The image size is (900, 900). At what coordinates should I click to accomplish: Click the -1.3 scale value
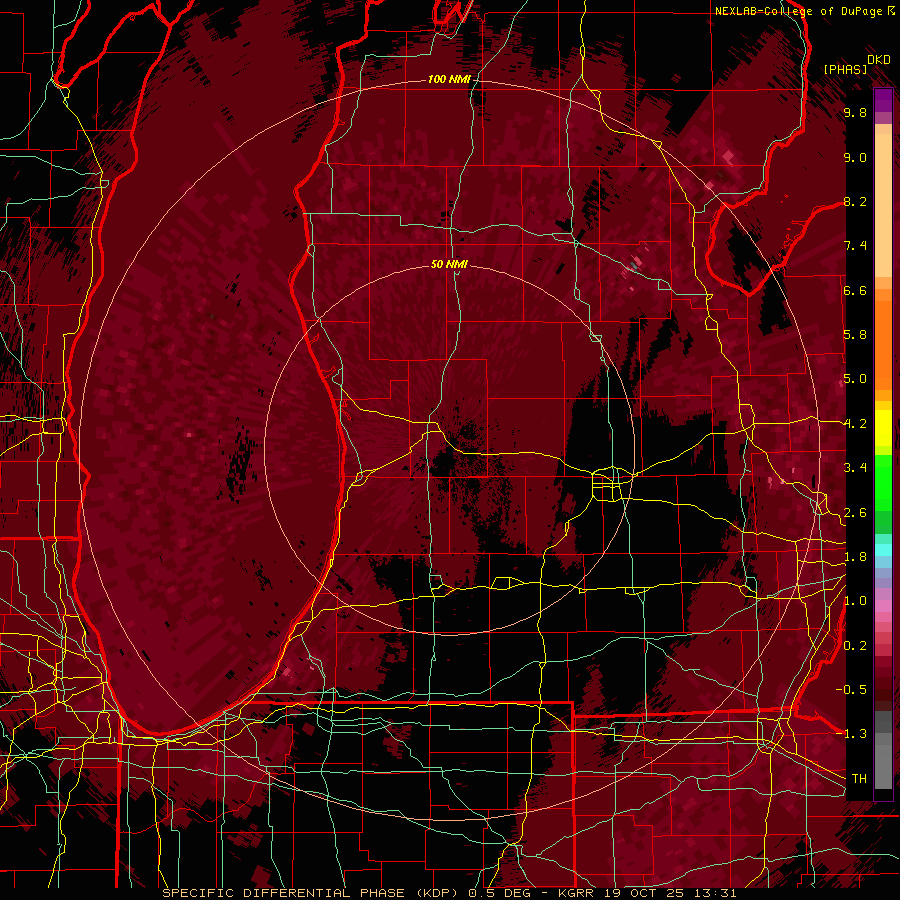click(851, 734)
